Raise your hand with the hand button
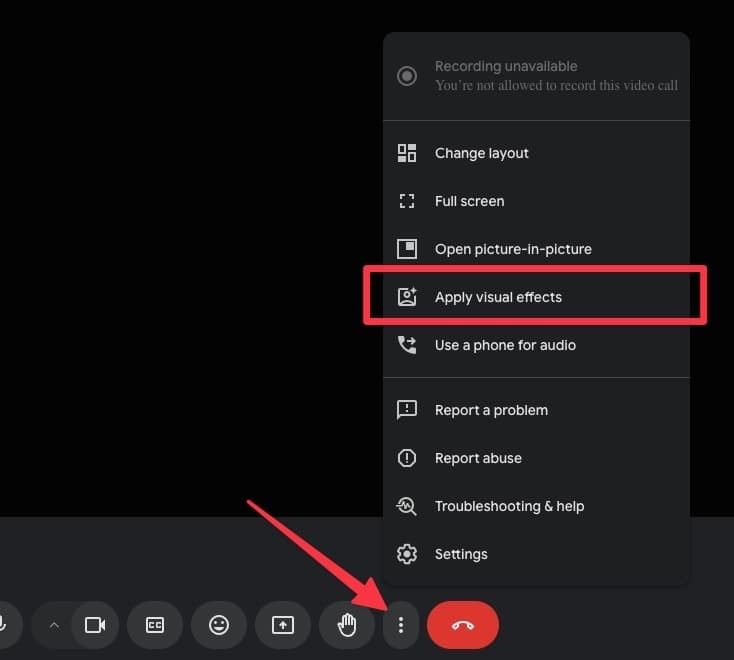The image size is (734, 660). (x=347, y=625)
